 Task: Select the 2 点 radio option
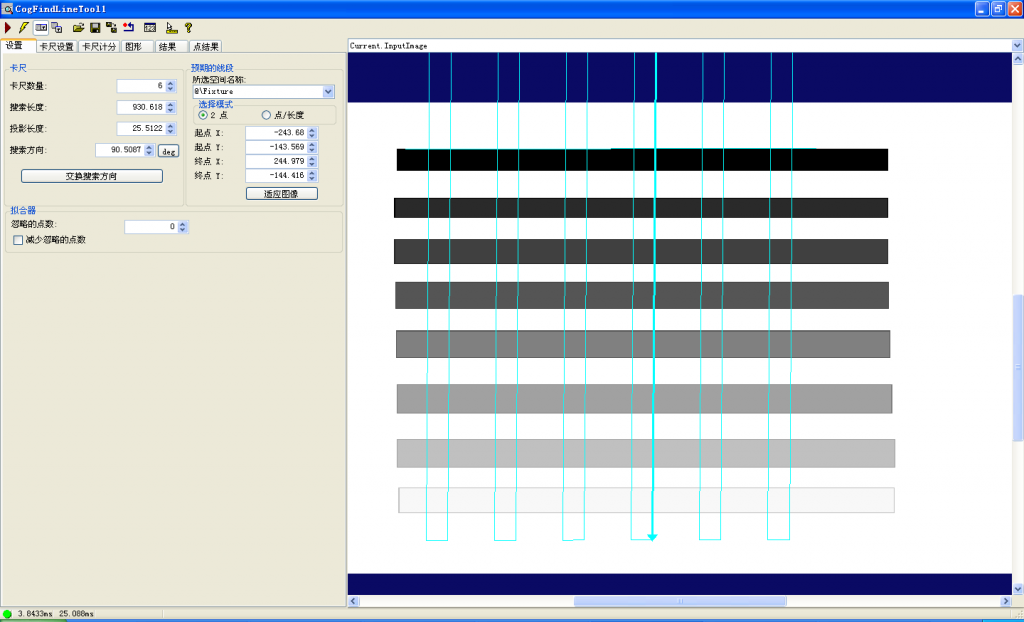[203, 115]
